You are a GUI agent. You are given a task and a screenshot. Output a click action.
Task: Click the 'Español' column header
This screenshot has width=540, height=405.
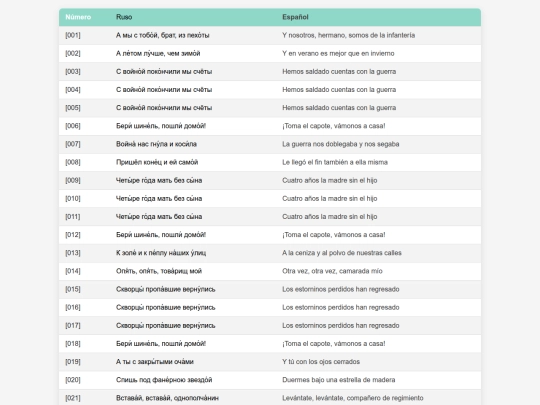(x=295, y=17)
